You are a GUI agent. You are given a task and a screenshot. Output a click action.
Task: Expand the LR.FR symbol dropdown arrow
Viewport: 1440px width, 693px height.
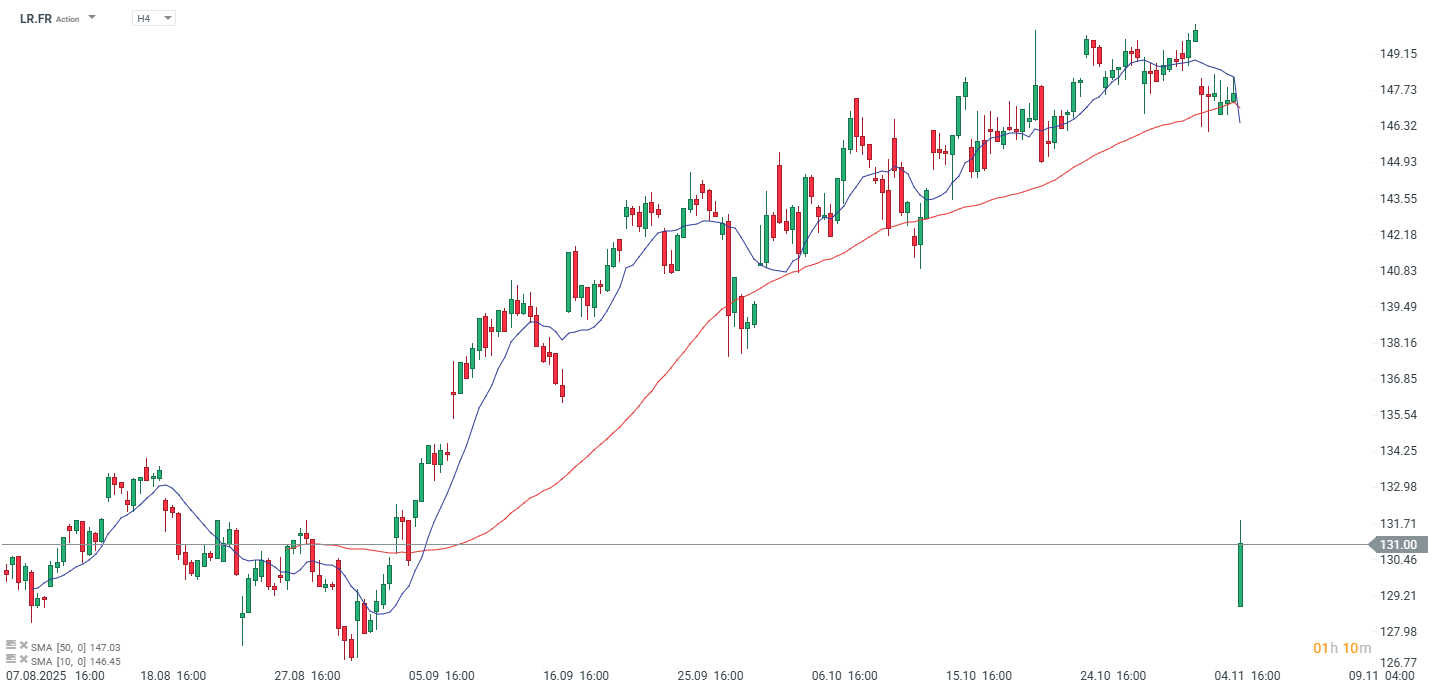92,18
